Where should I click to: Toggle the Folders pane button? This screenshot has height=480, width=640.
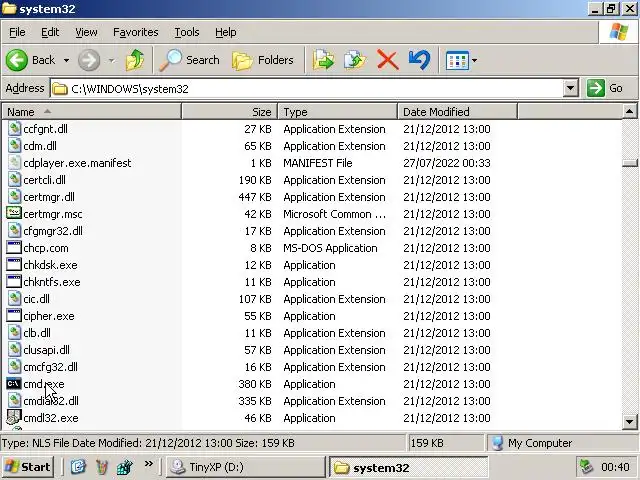263,60
